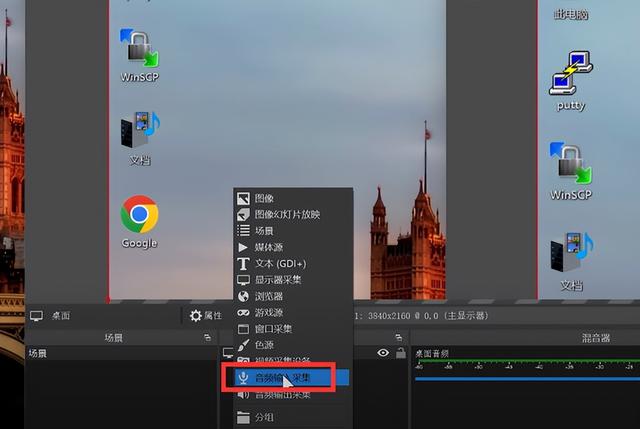Add 图像幻灯片放映 slideshow source

(293, 215)
